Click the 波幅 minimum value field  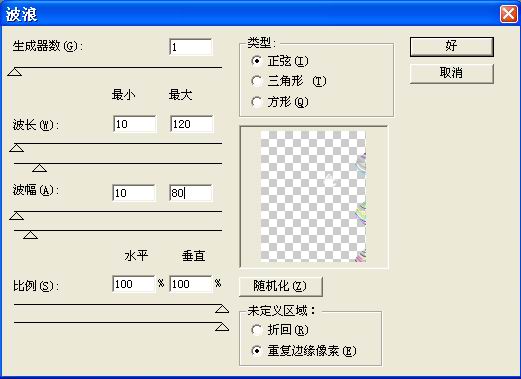tap(134, 193)
